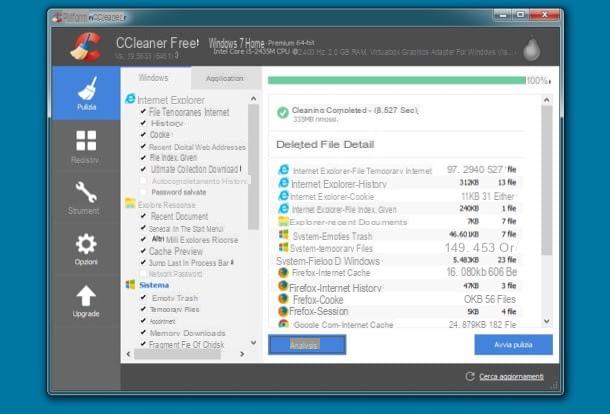610x414 pixels.
Task: Click the CCleaner broom logo
Action: click(86, 47)
